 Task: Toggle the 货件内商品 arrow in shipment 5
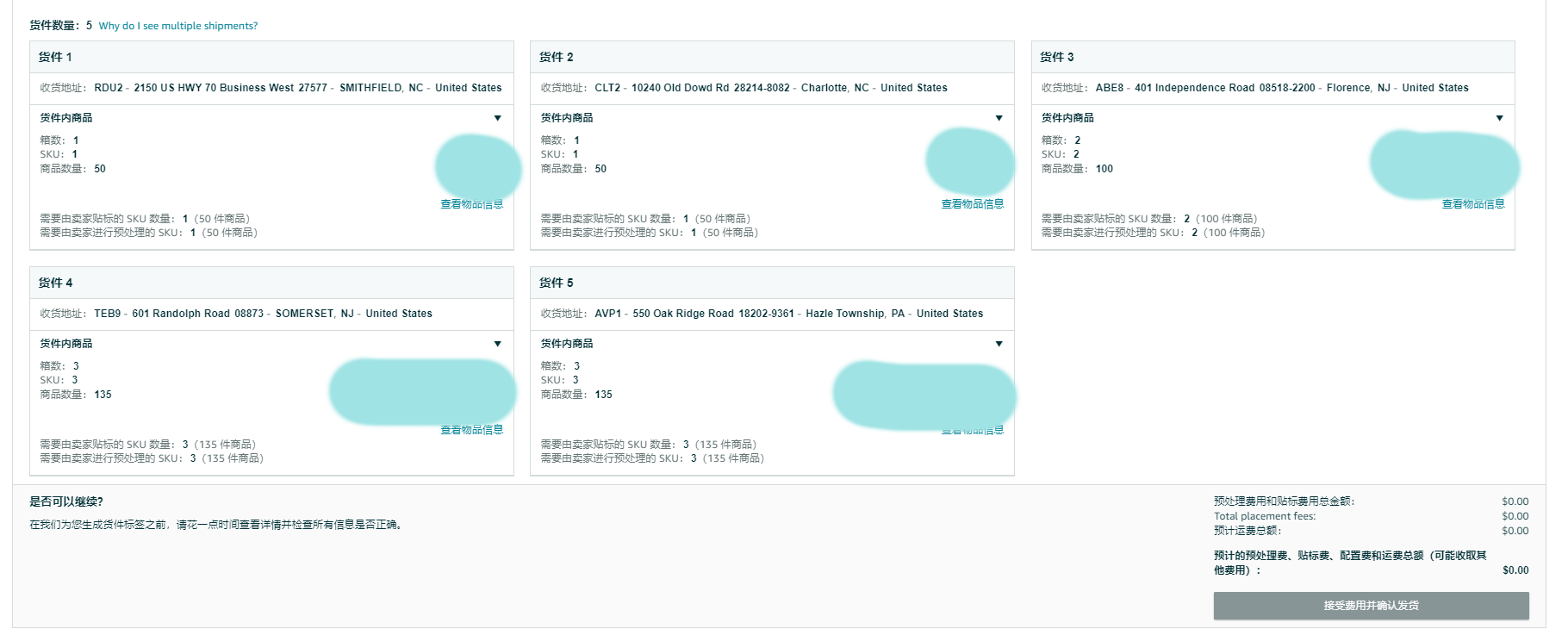(999, 344)
